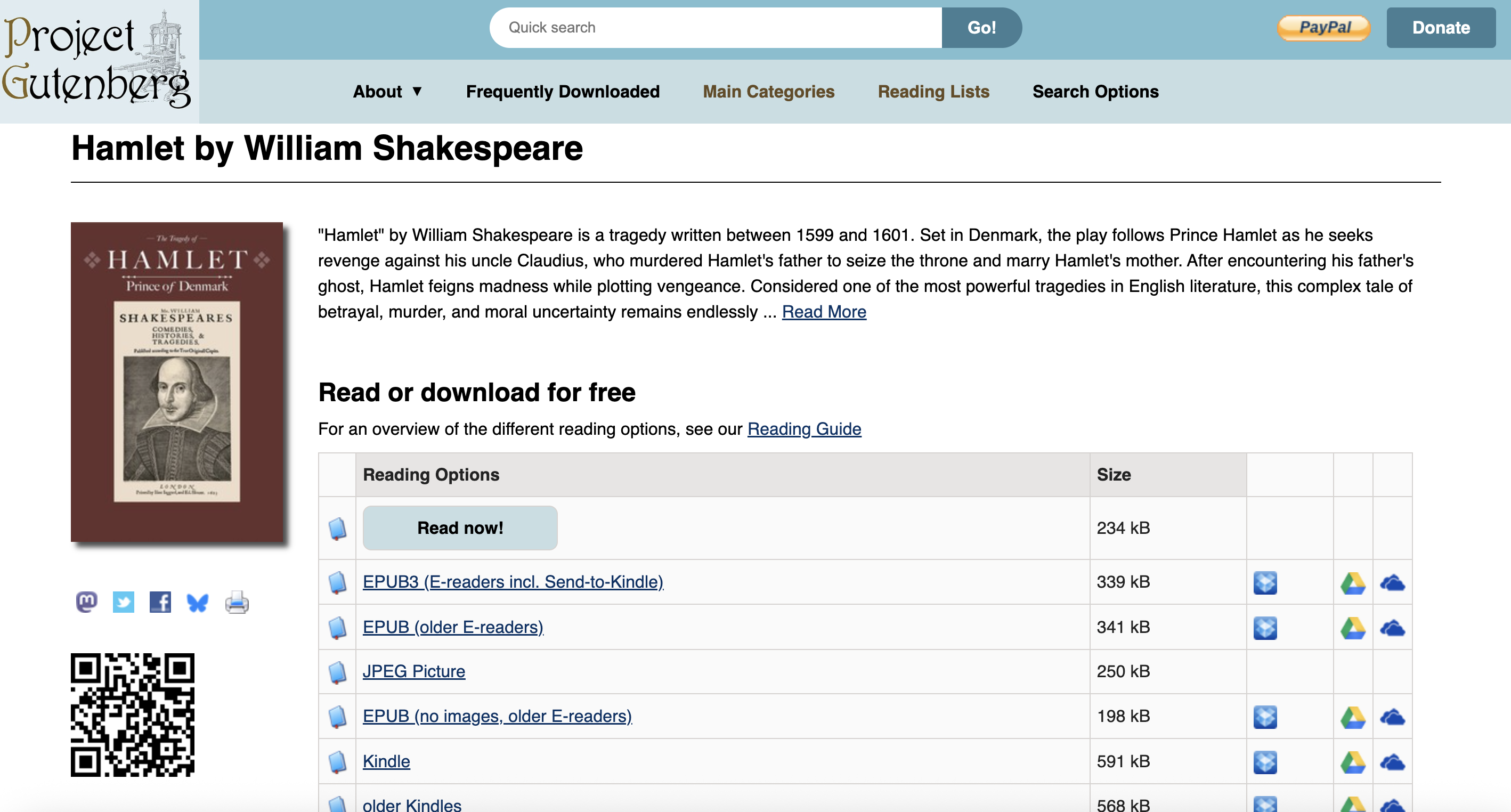Download the Kindle format link

(386, 761)
